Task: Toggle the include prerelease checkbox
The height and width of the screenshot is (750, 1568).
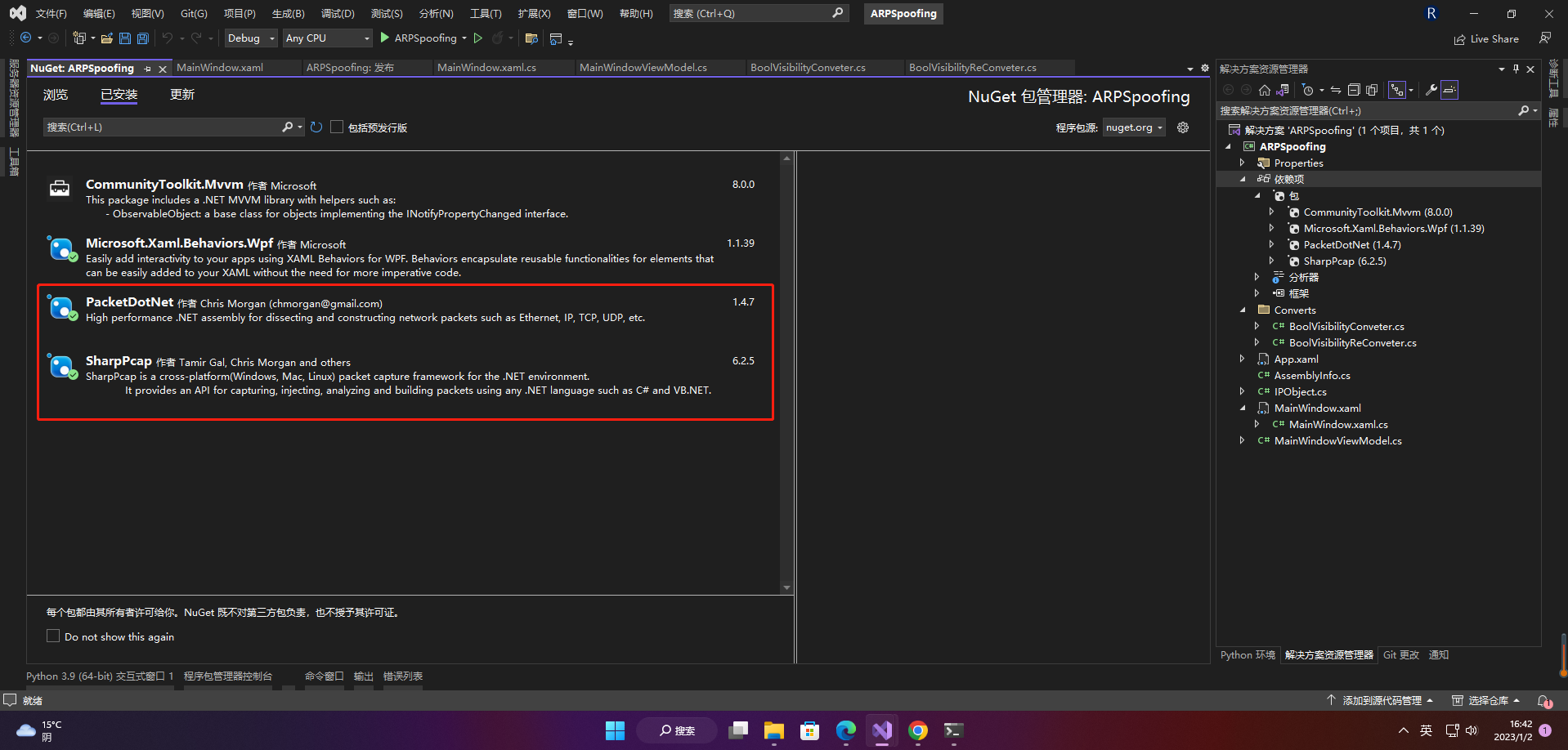Action: [337, 127]
